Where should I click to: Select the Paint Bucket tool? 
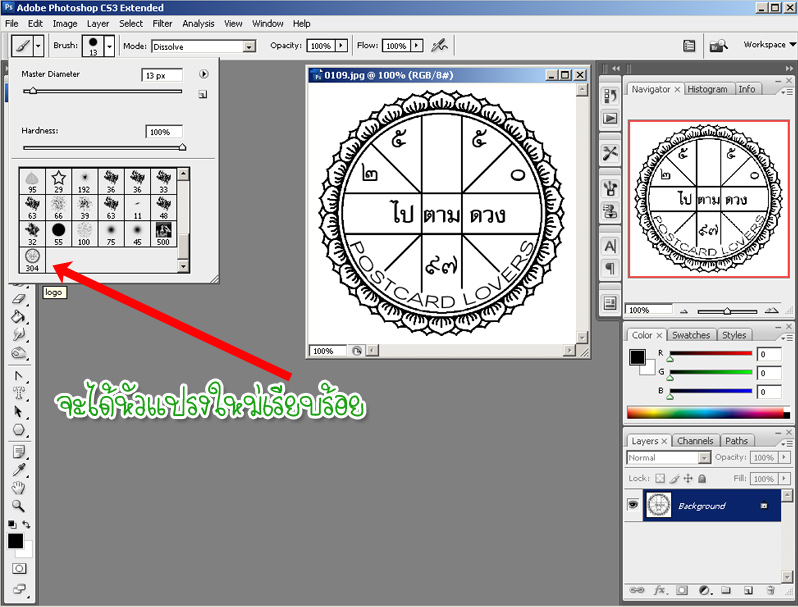click(19, 316)
